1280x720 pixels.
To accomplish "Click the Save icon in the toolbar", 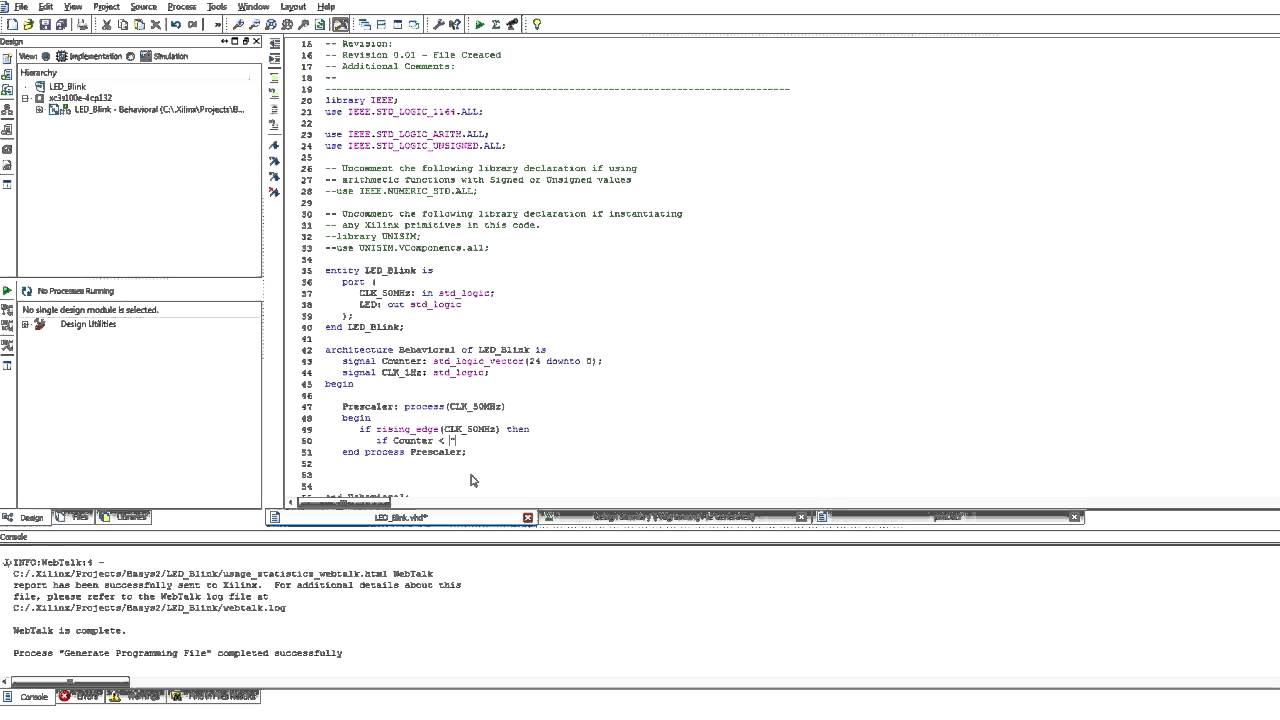I will (x=45, y=24).
